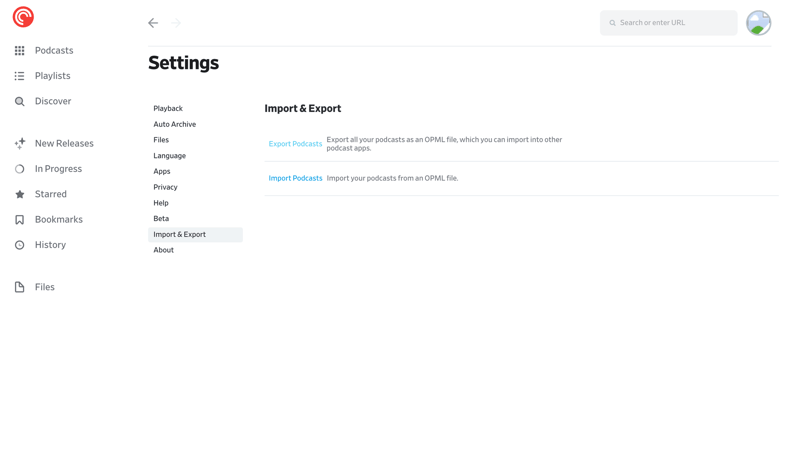The width and height of the screenshot is (800, 470).
Task: Click the History clock icon
Action: 19,245
